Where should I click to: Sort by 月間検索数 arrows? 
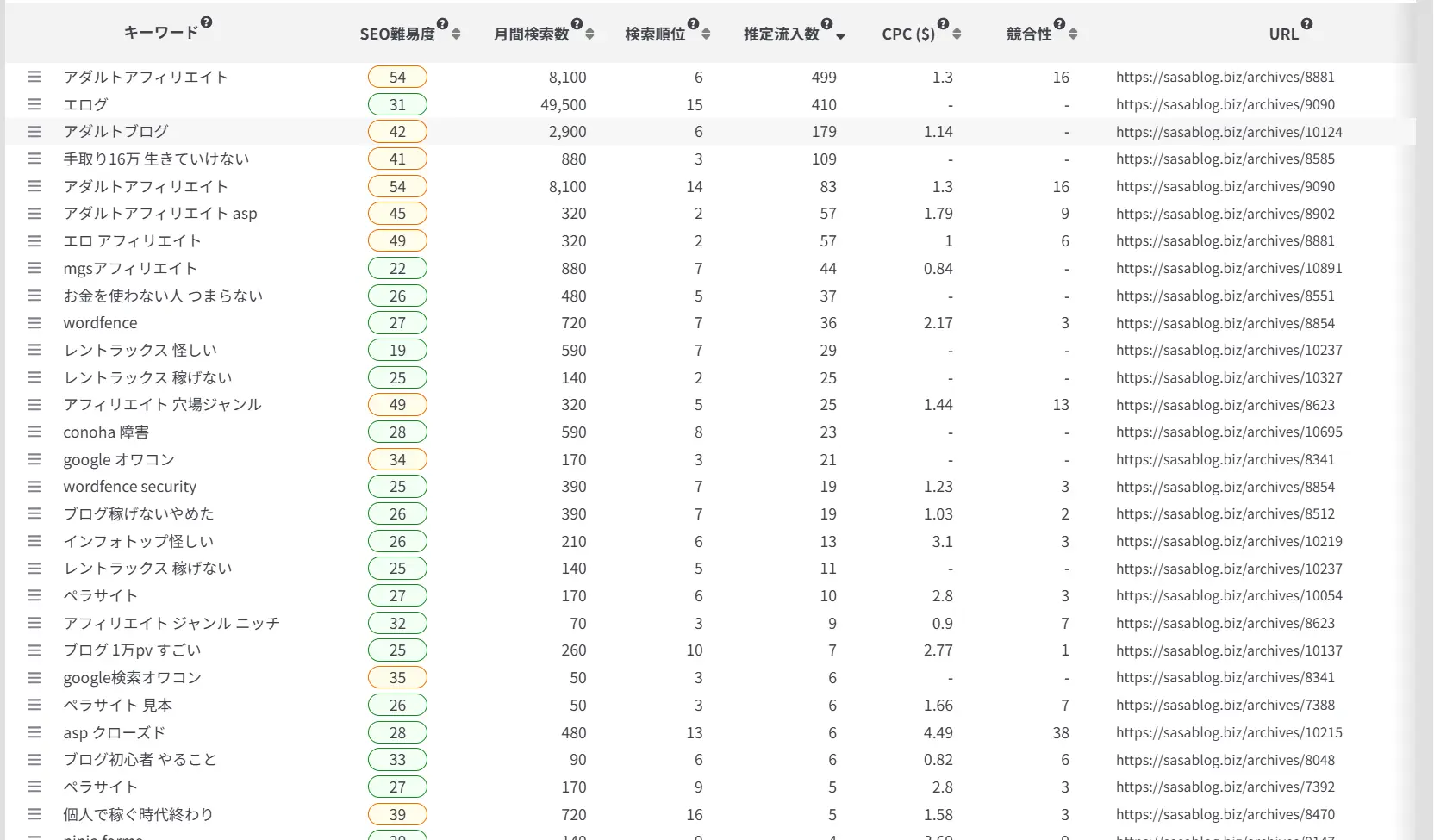(589, 34)
